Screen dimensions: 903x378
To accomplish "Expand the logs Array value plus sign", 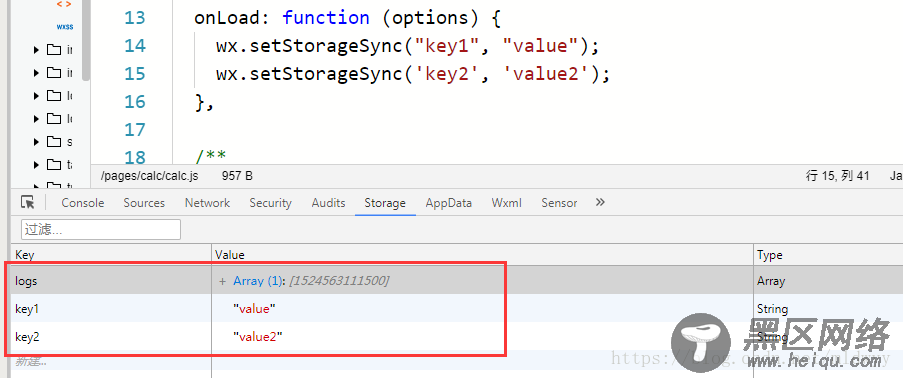I will click(222, 281).
